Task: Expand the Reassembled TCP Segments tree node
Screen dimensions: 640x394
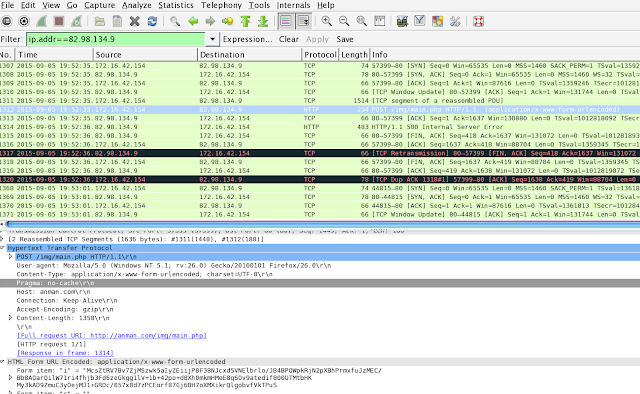Action: coord(2,239)
